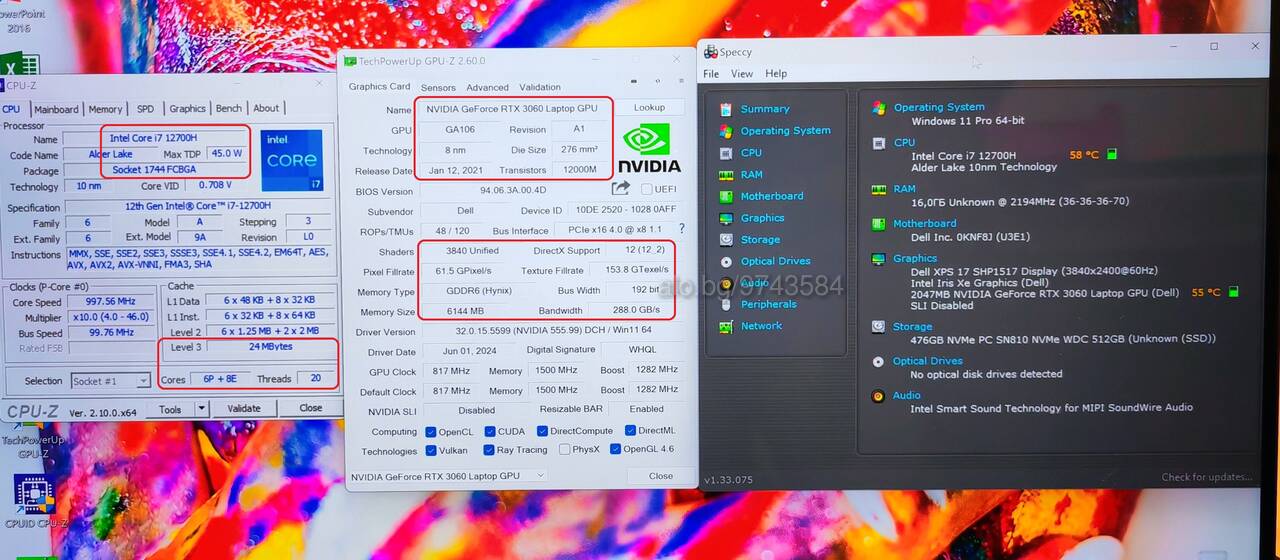
Task: Toggle the PhysX checkbox
Action: click(563, 450)
